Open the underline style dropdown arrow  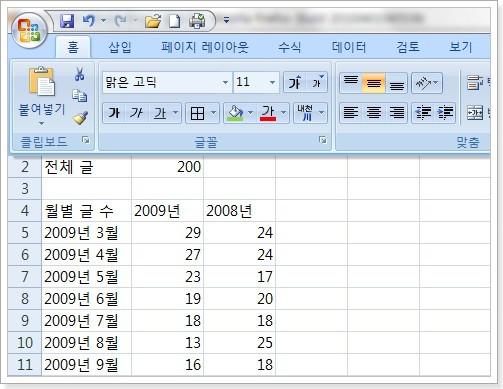(x=175, y=113)
